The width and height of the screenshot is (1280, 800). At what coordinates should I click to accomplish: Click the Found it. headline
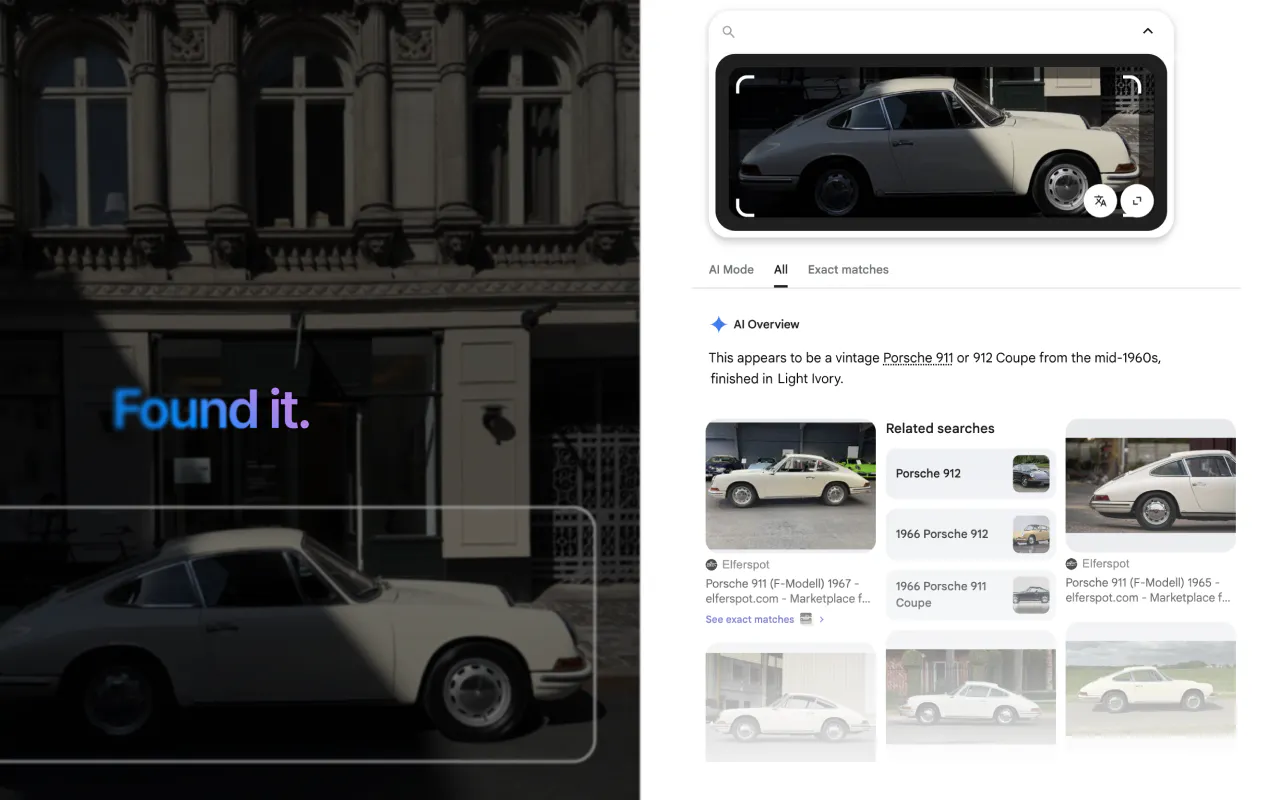211,409
